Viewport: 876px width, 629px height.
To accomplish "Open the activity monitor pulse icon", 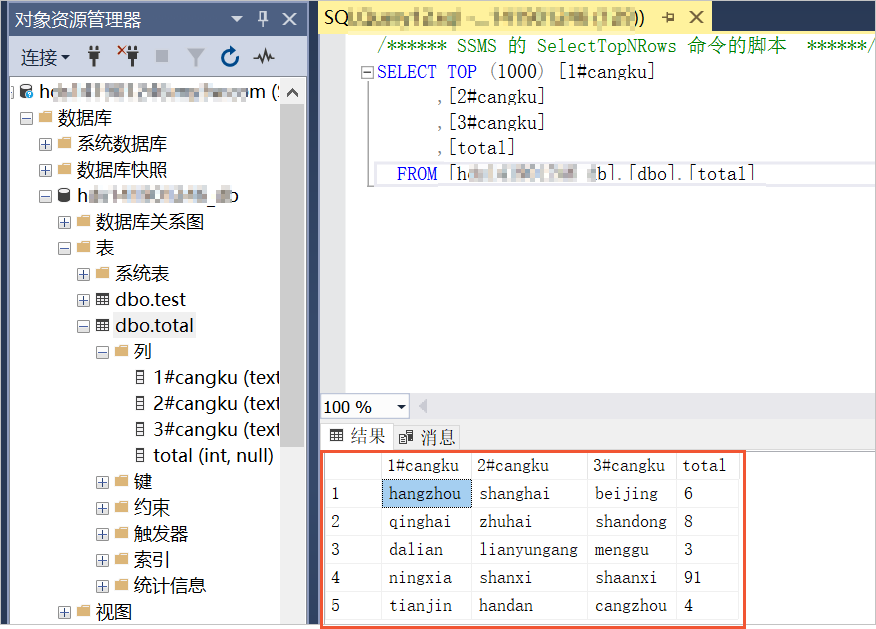I will [x=264, y=56].
